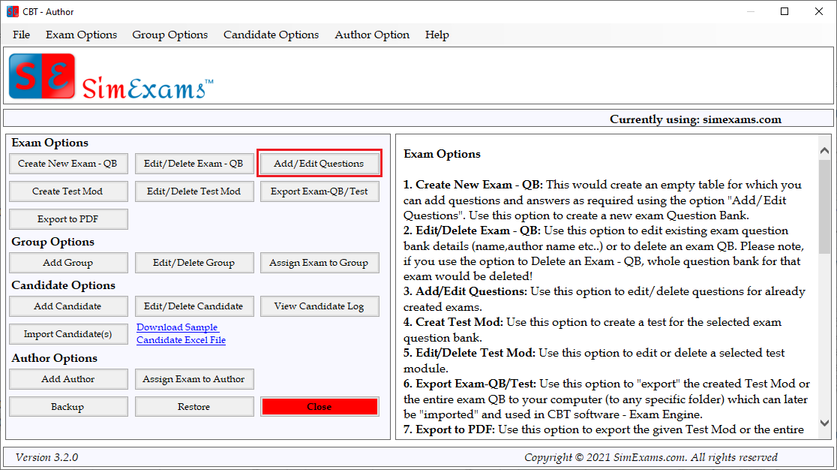Open View Candidate Log
The width and height of the screenshot is (837, 470).
(319, 307)
